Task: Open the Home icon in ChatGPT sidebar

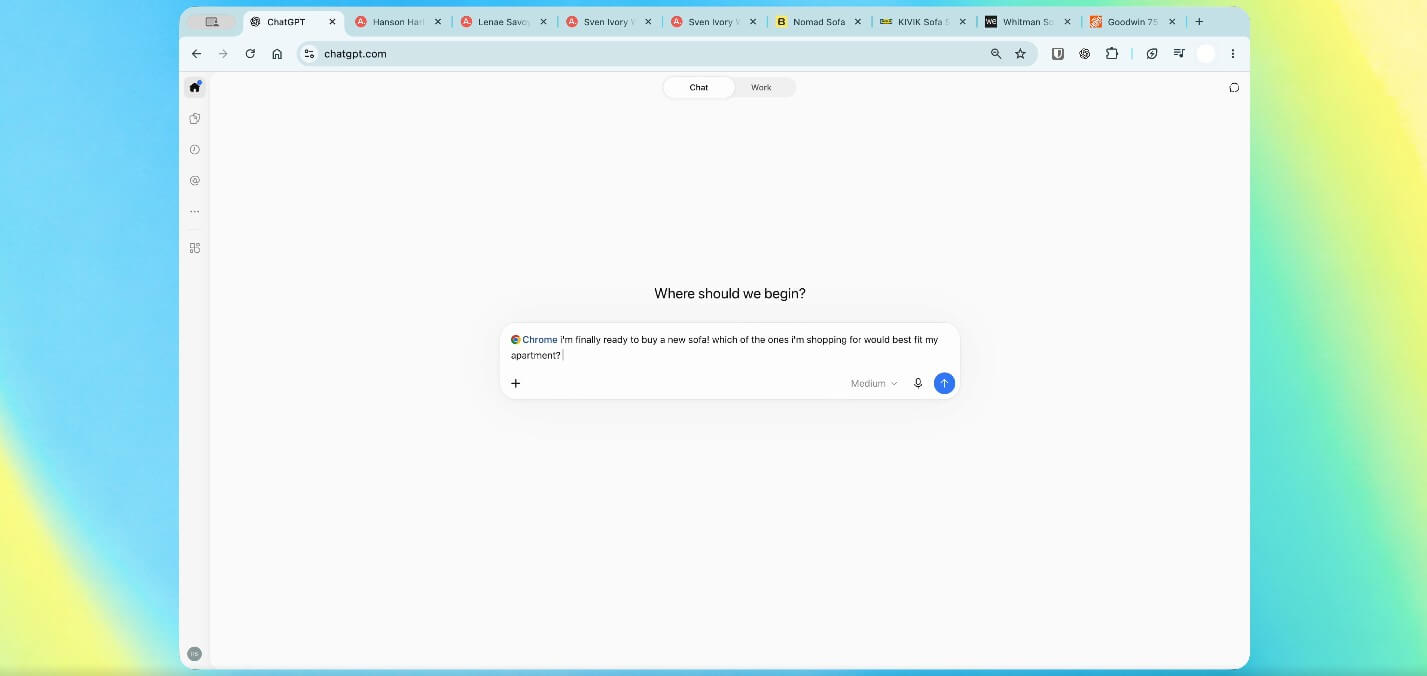Action: [195, 87]
